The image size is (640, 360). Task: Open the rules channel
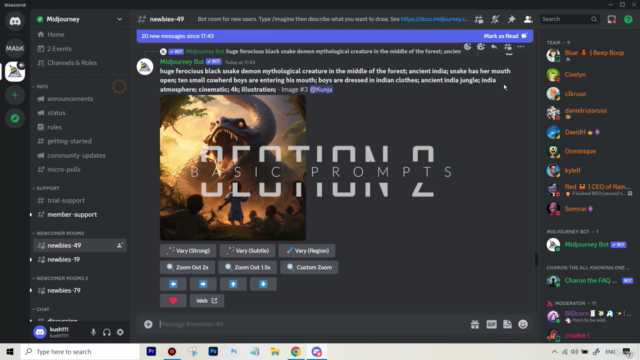80,127
